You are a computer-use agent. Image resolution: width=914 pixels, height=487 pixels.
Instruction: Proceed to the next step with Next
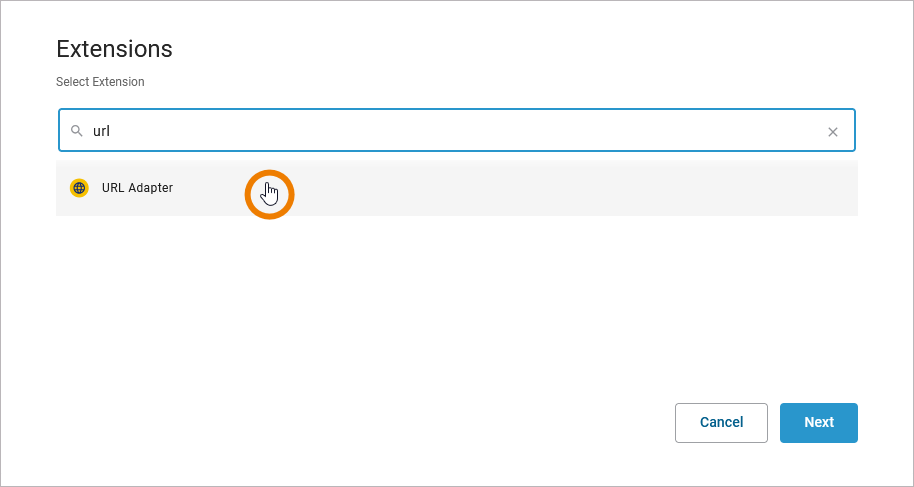pos(818,422)
